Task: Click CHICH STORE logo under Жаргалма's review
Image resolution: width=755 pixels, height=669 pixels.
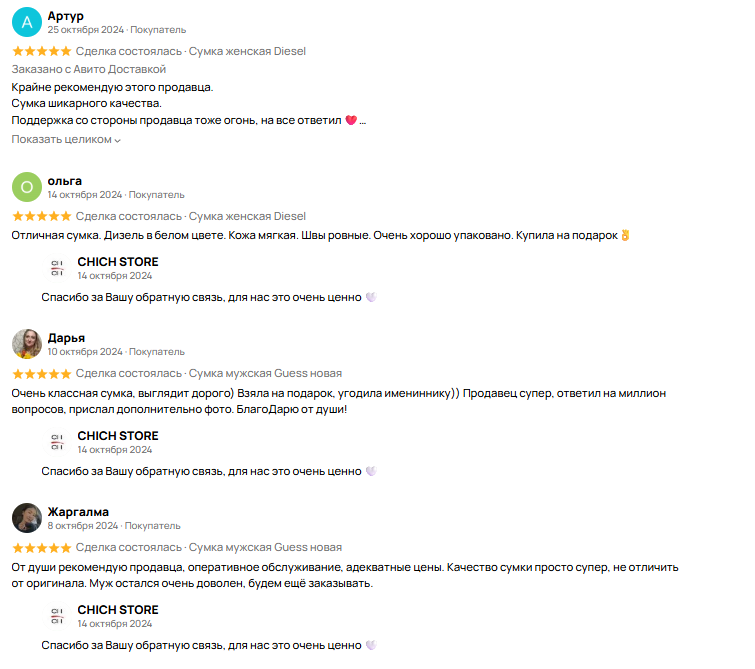Action: [57, 616]
